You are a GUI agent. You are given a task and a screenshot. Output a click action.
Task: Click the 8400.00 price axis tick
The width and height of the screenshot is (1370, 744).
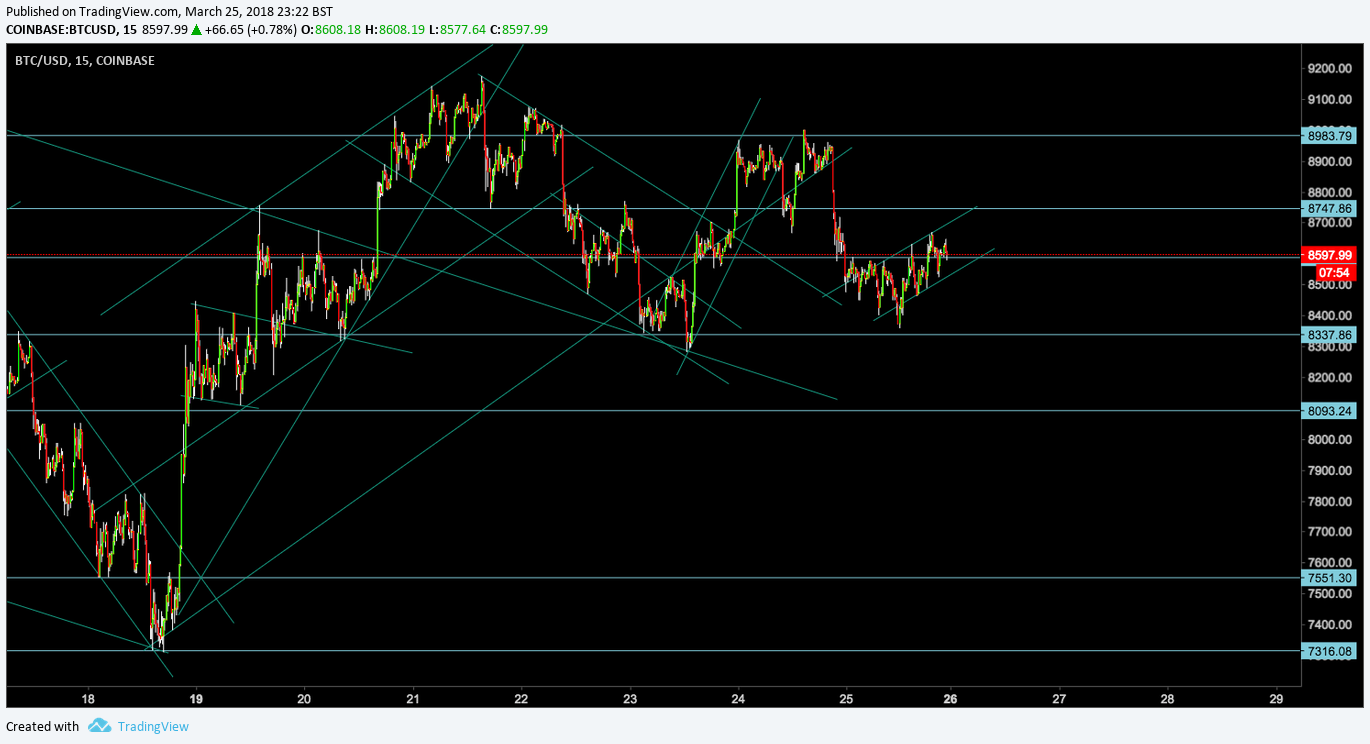[x=1329, y=317]
